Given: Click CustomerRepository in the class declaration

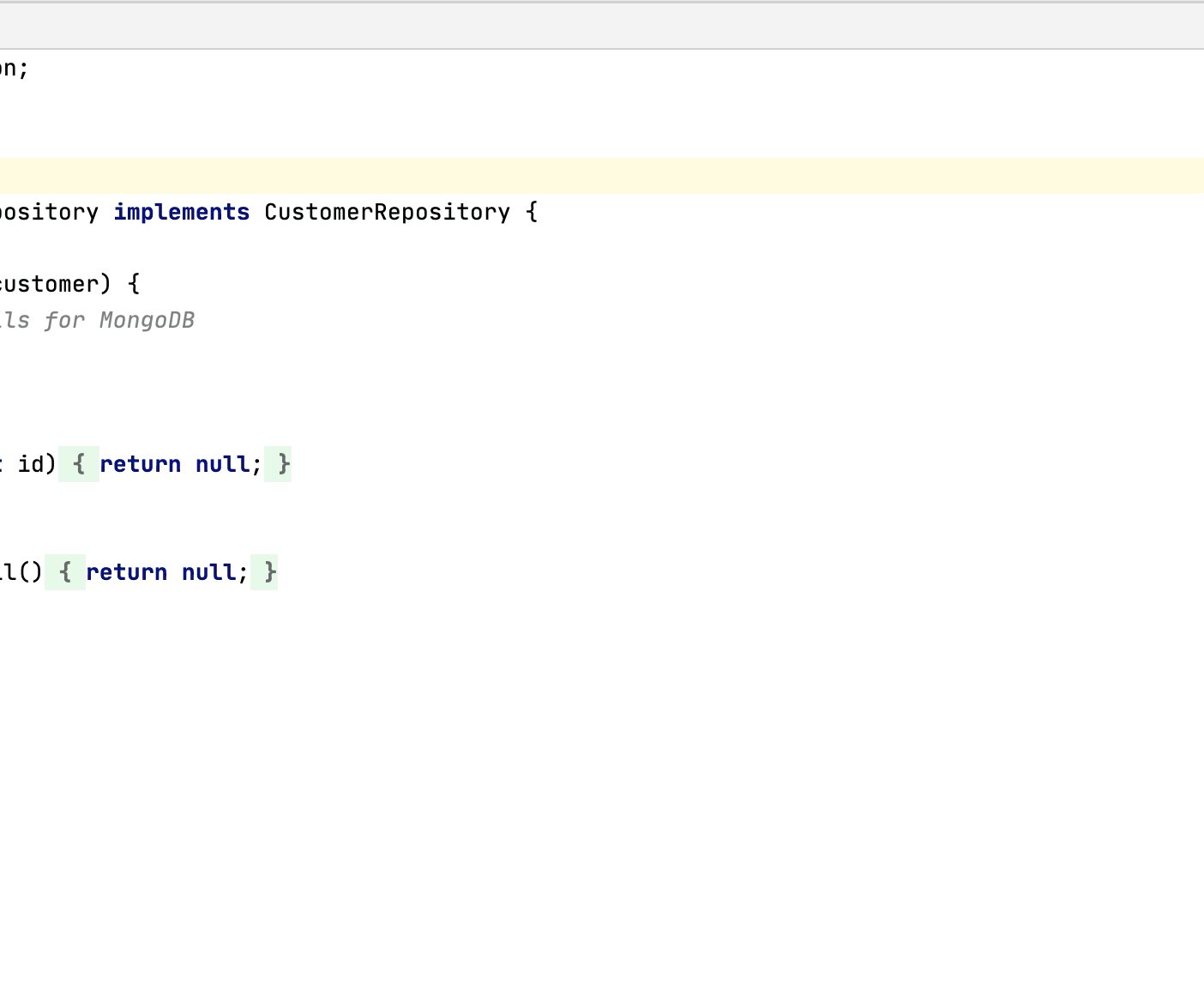Looking at the screenshot, I should (387, 212).
